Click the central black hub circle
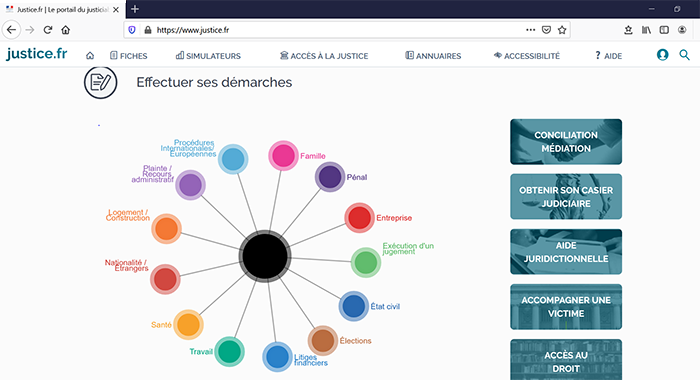This screenshot has height=380, width=700. pyautogui.click(x=265, y=256)
